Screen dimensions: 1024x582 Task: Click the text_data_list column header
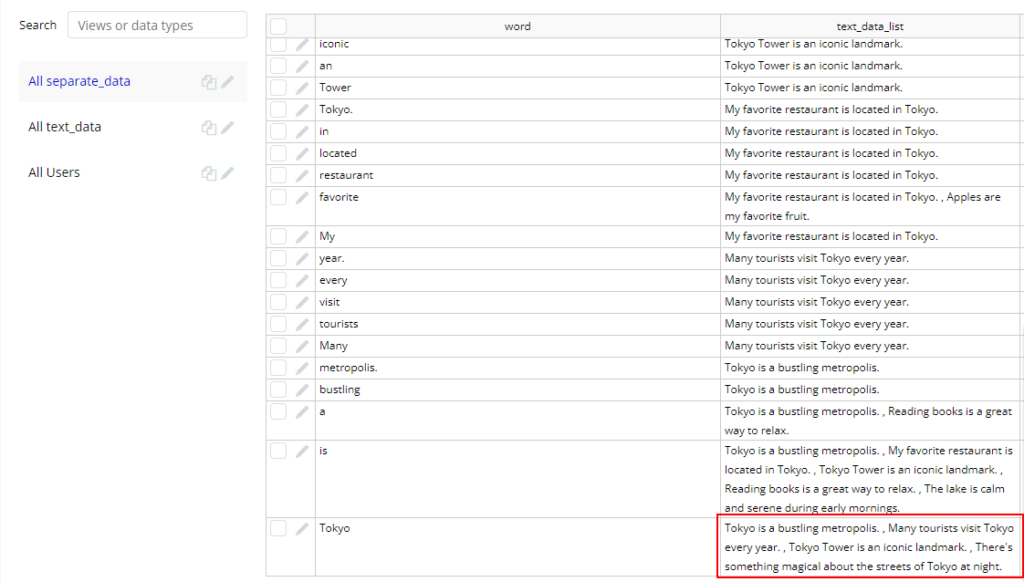[871, 26]
